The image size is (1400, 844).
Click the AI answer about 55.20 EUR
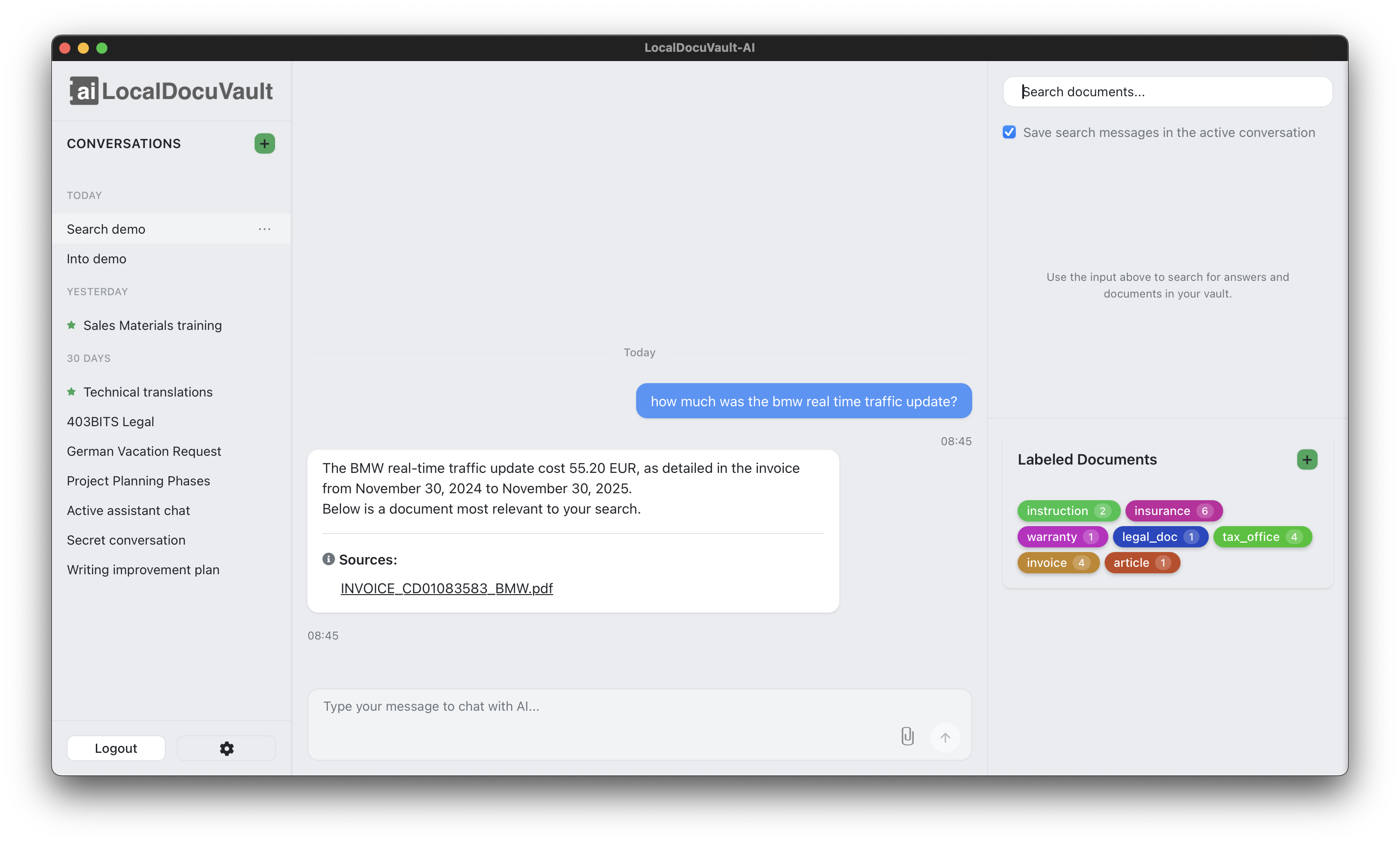click(x=573, y=531)
